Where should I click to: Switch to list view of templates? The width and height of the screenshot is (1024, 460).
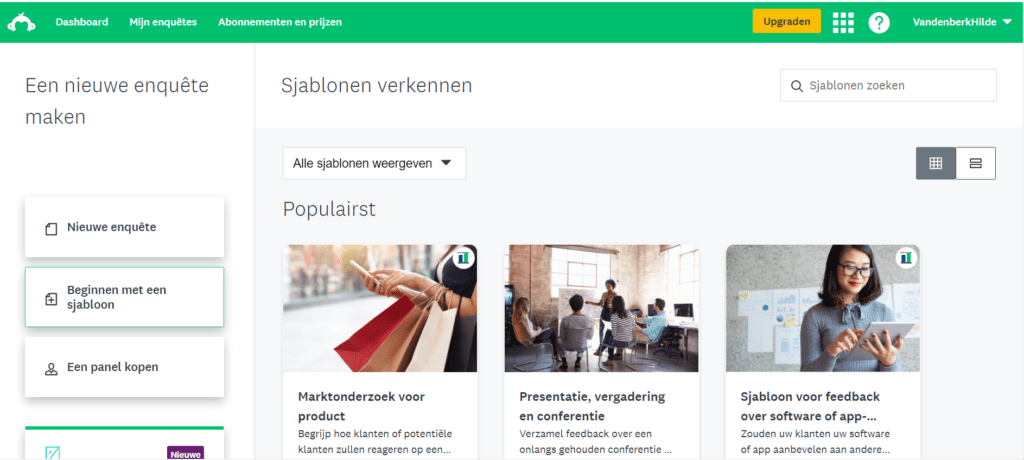pos(976,163)
